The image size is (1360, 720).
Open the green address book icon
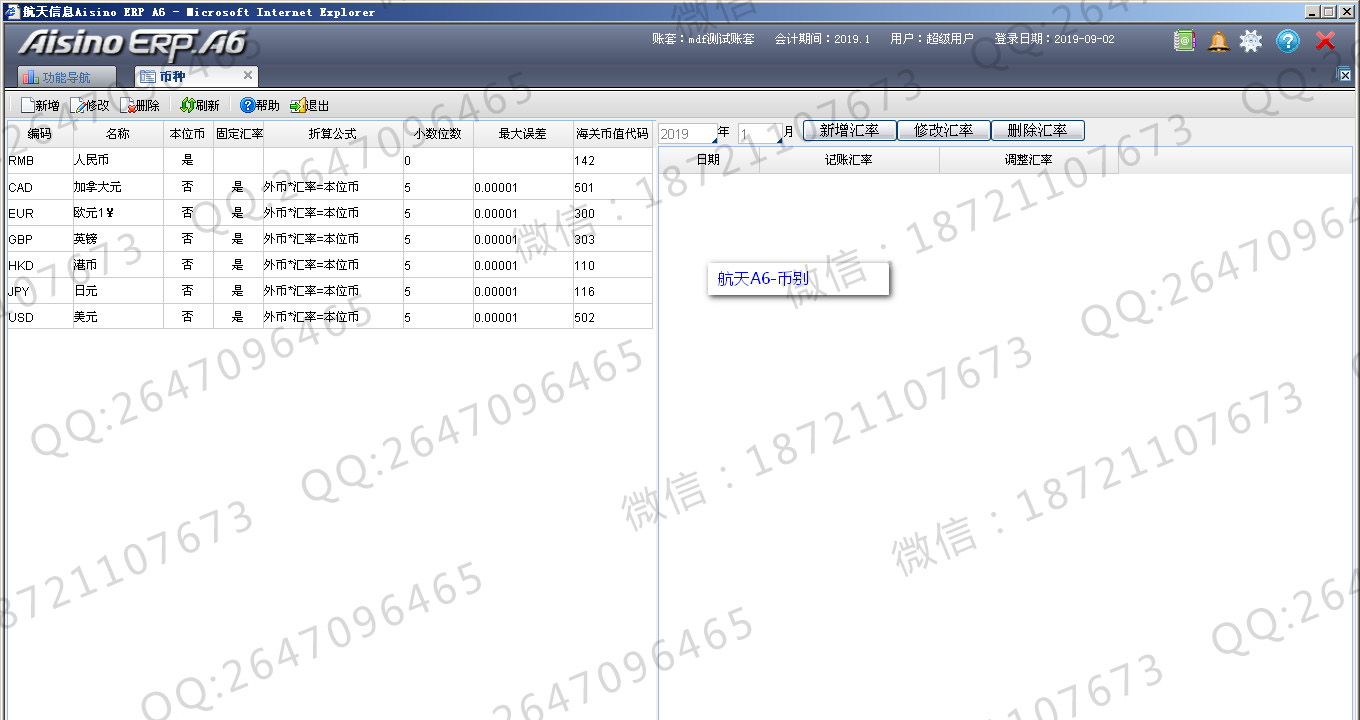(x=1184, y=41)
